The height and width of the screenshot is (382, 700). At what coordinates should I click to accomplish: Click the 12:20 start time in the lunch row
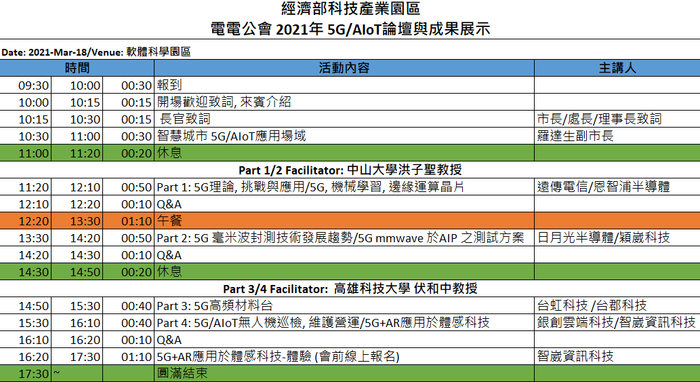pyautogui.click(x=25, y=221)
